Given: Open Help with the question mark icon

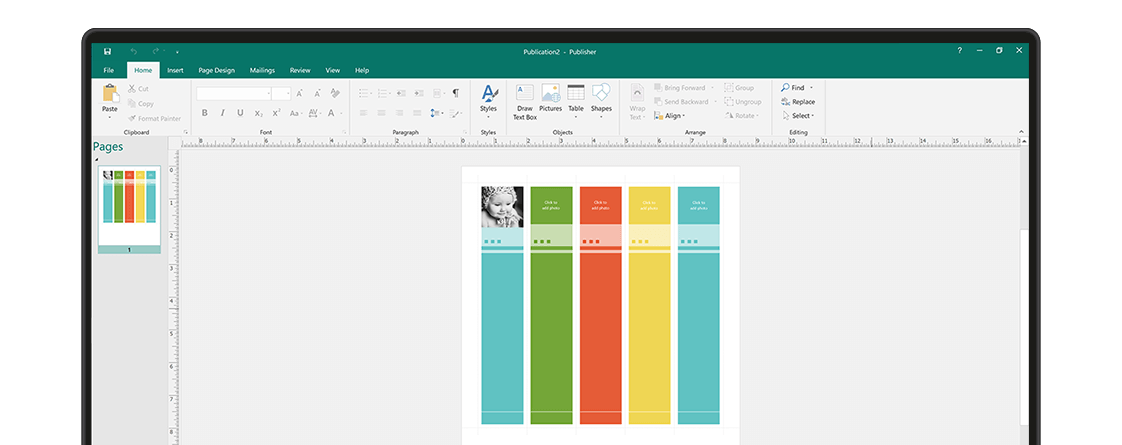Looking at the screenshot, I should [960, 51].
